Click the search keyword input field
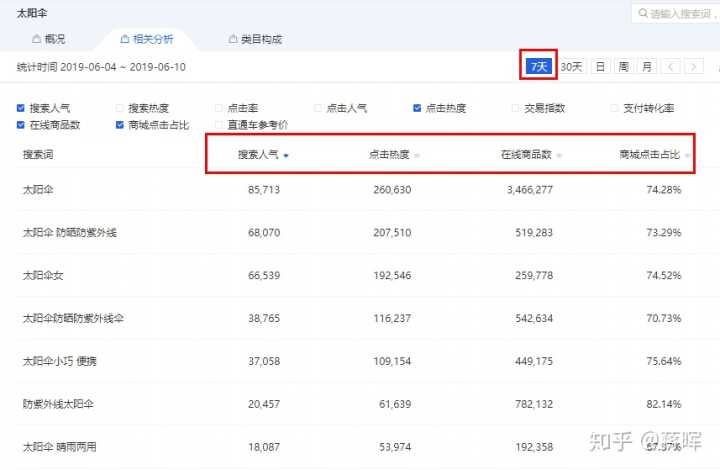This screenshot has height=470, width=720. 682,14
